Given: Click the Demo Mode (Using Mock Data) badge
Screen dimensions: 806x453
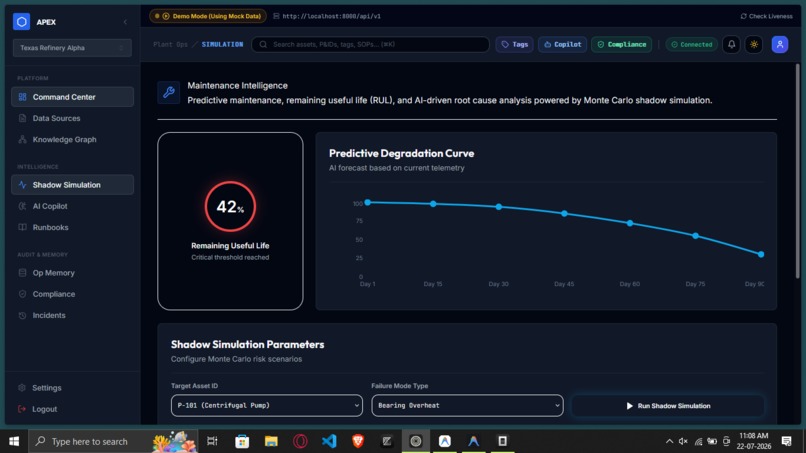Looking at the screenshot, I should pyautogui.click(x=208, y=16).
